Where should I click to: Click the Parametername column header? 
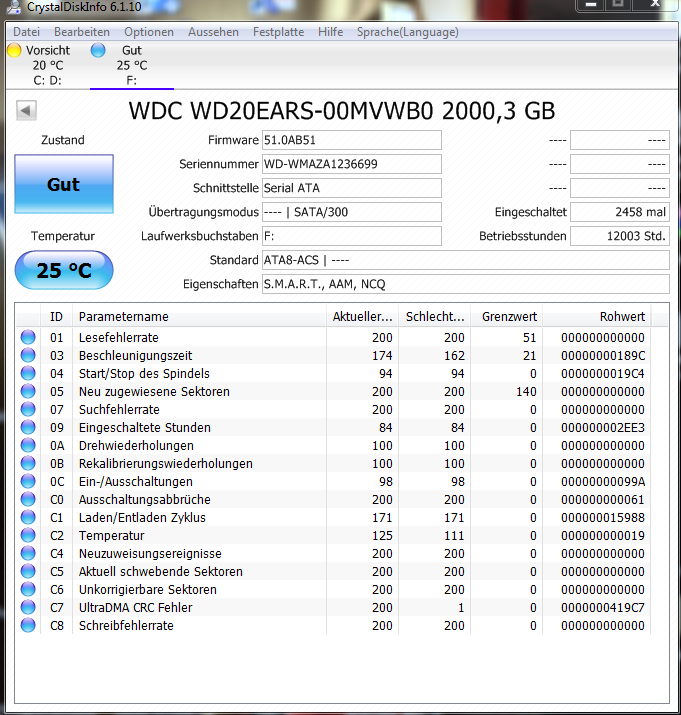pos(199,316)
